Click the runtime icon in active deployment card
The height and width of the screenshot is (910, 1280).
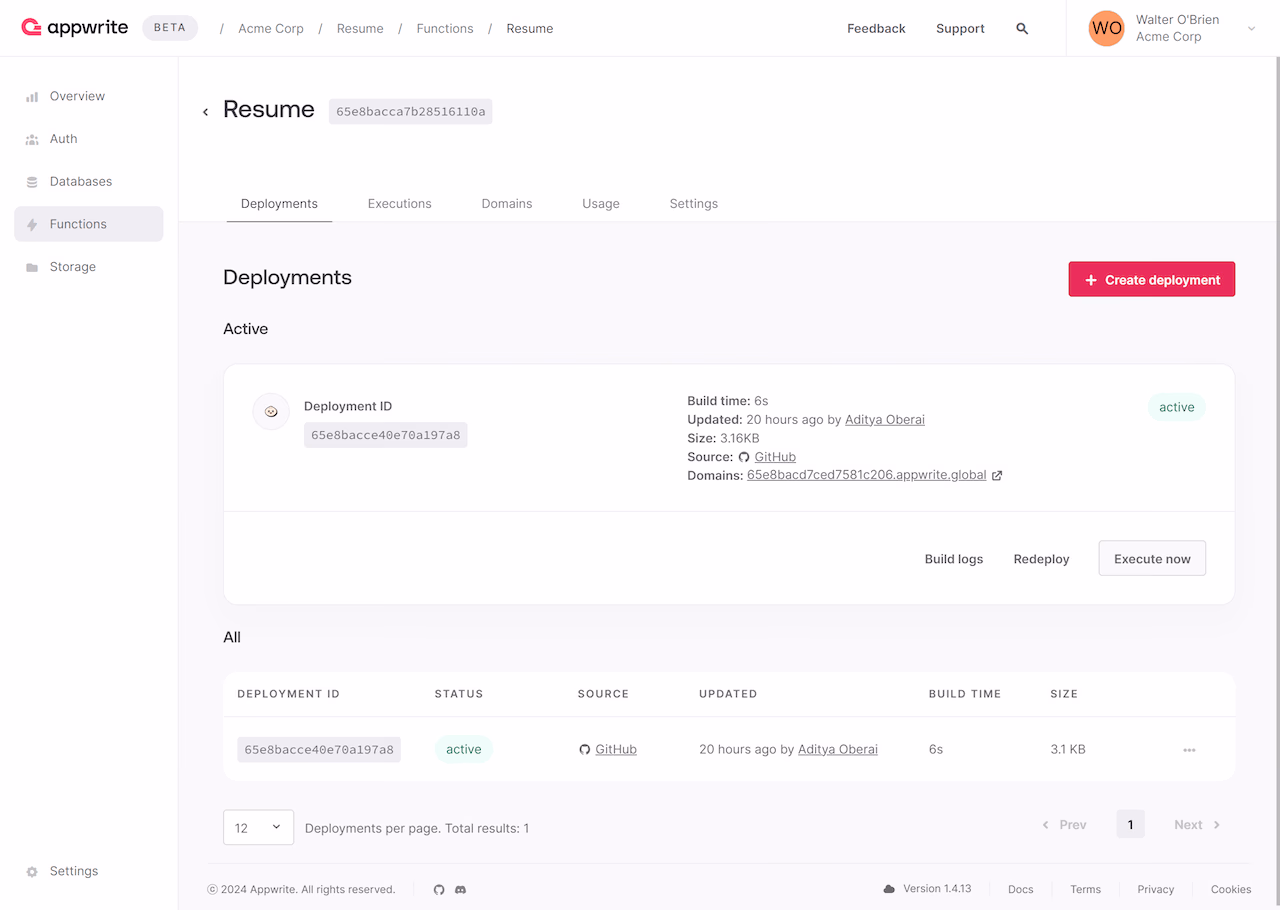click(271, 411)
